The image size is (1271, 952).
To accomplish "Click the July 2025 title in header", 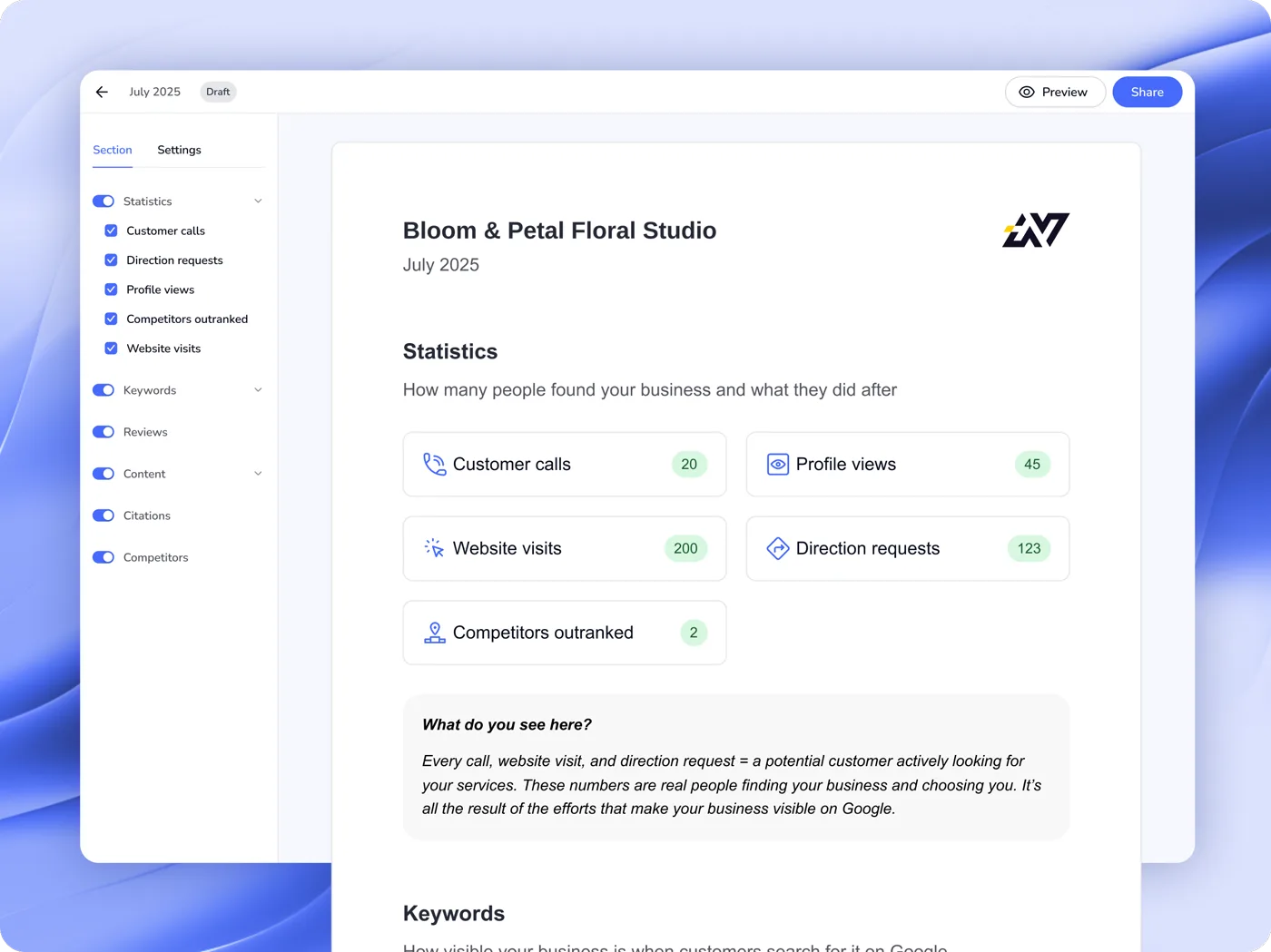I will pyautogui.click(x=154, y=92).
